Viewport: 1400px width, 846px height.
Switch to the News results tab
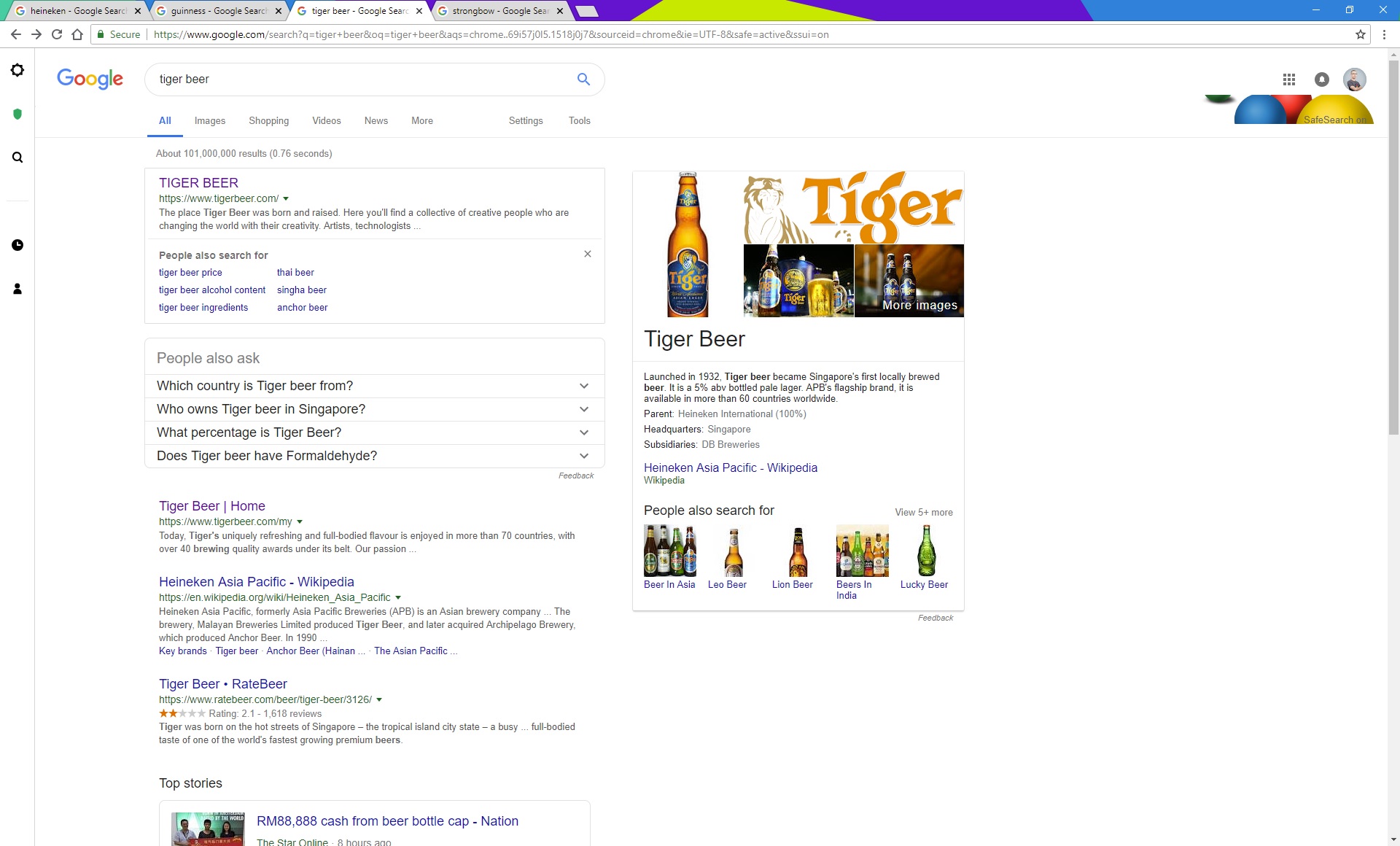(376, 121)
